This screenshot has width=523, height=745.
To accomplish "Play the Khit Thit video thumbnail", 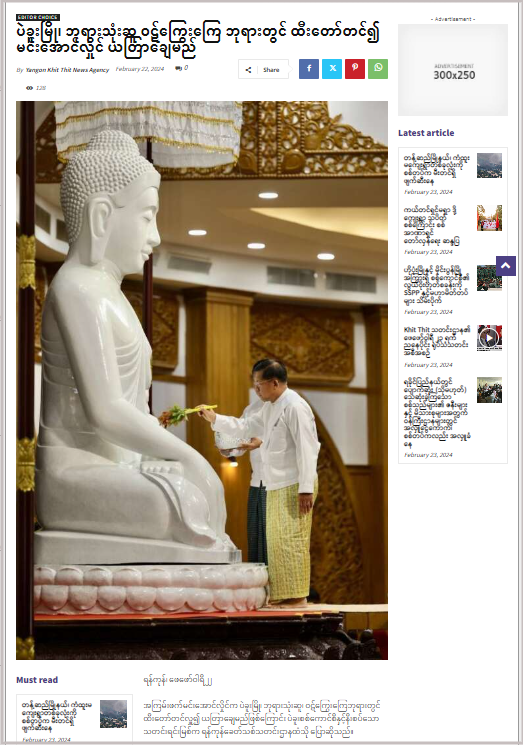I will tap(489, 338).
